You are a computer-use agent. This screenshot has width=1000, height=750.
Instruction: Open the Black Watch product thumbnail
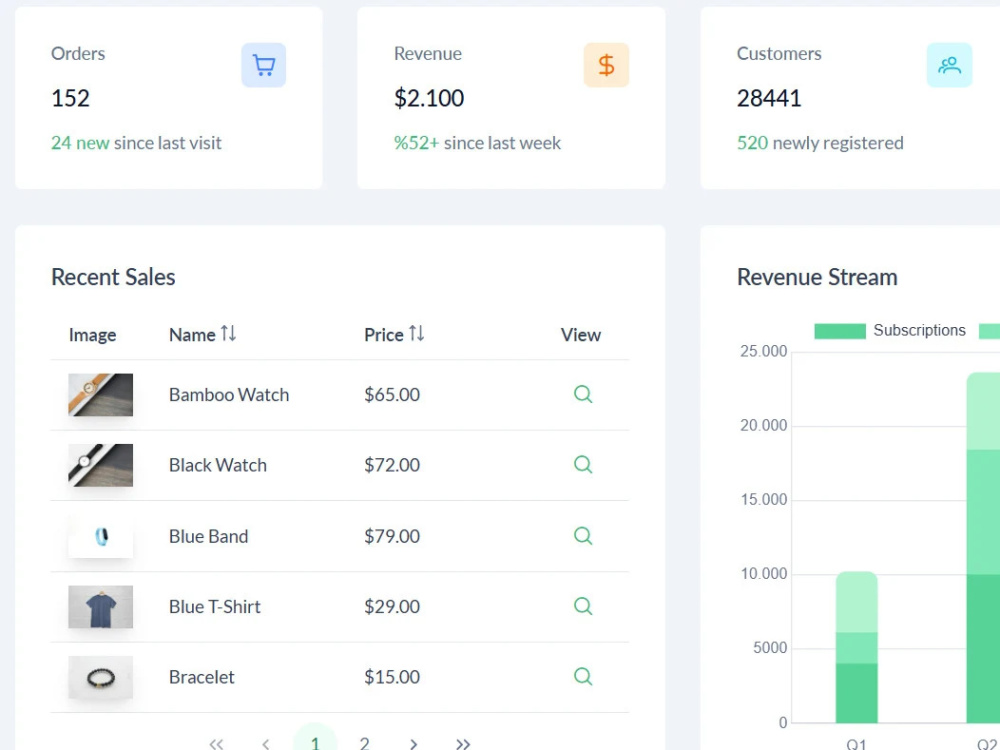click(x=101, y=465)
